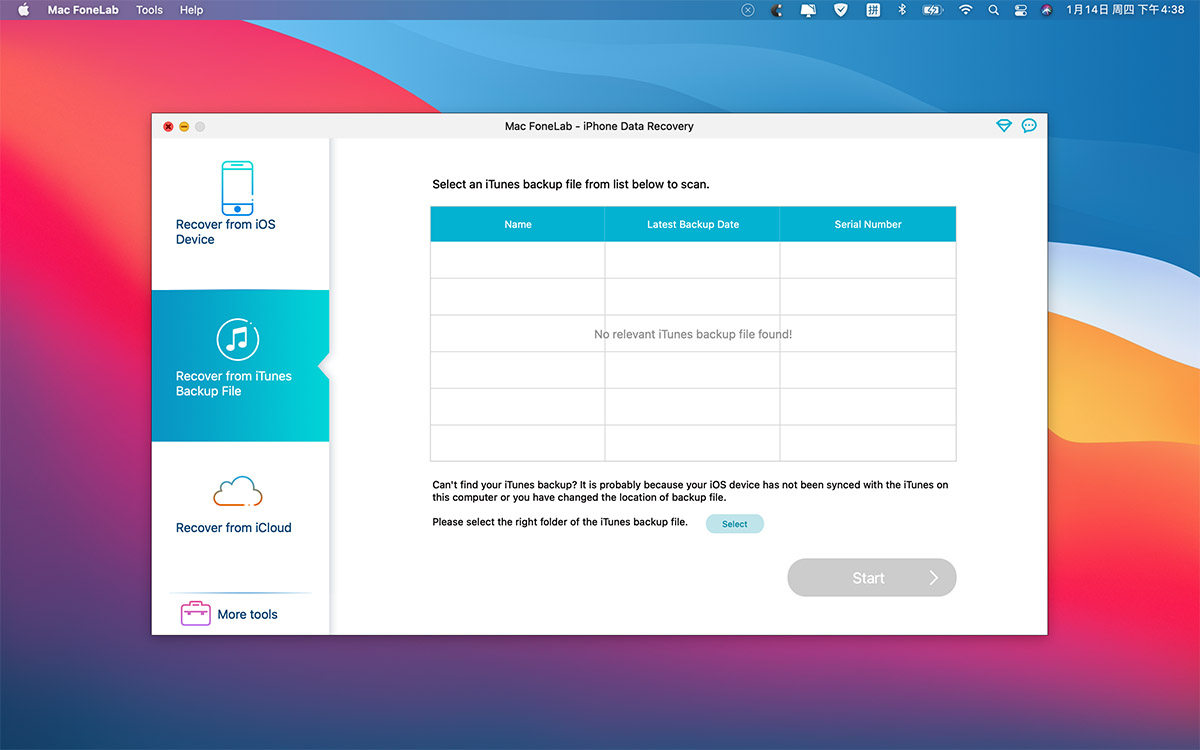
Task: Switch to Recover from iCloud tab
Action: click(x=240, y=517)
